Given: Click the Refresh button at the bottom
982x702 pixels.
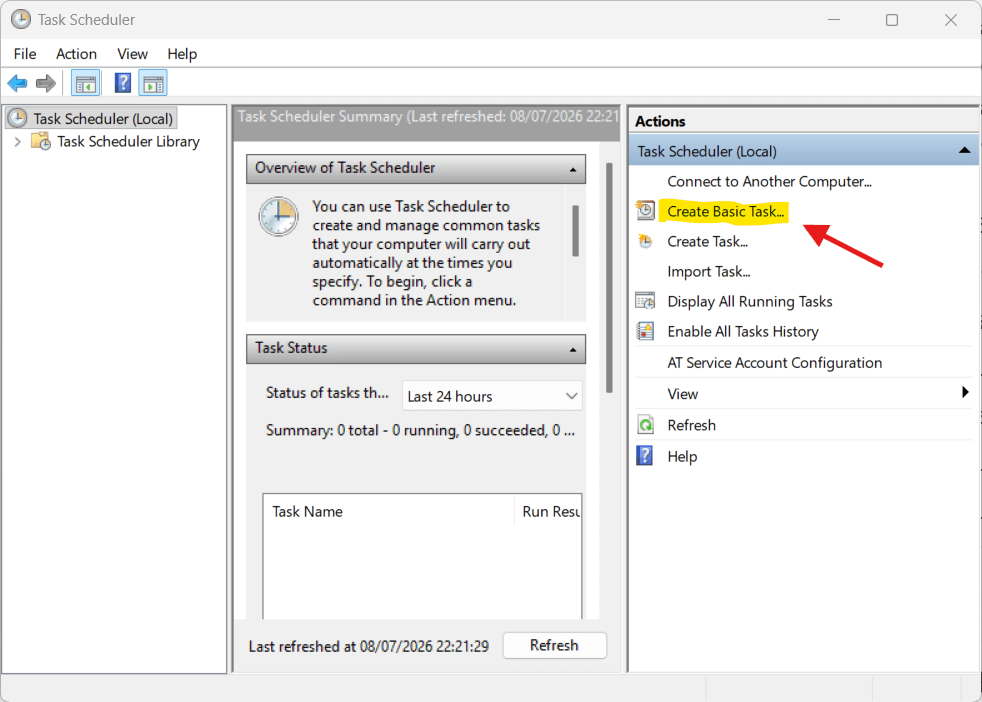Looking at the screenshot, I should coord(554,646).
